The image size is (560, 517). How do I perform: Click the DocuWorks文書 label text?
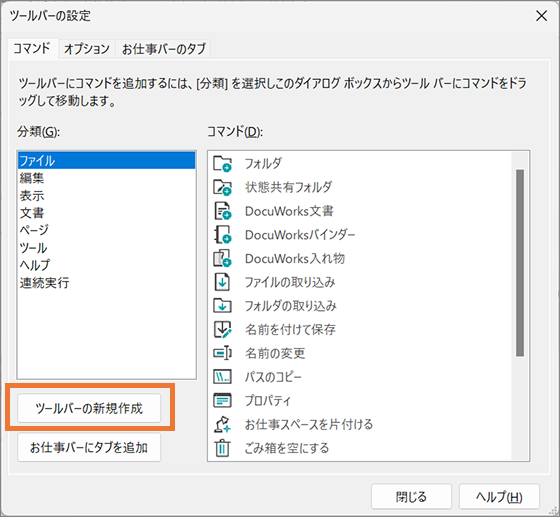289,211
